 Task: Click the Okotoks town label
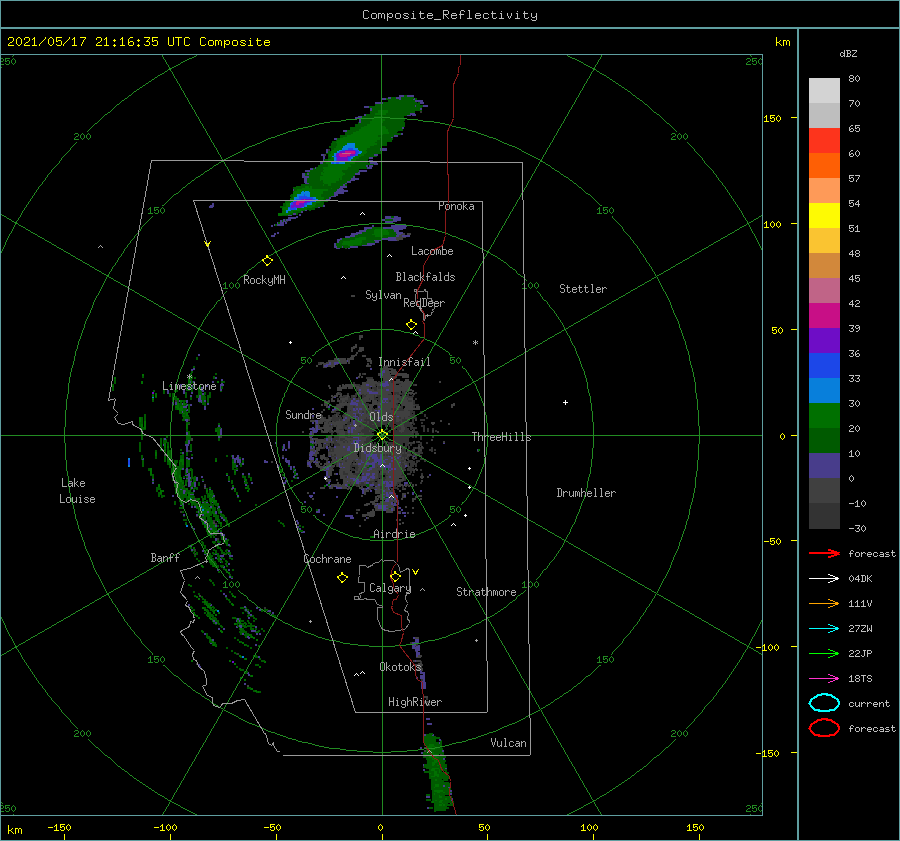tap(400, 666)
